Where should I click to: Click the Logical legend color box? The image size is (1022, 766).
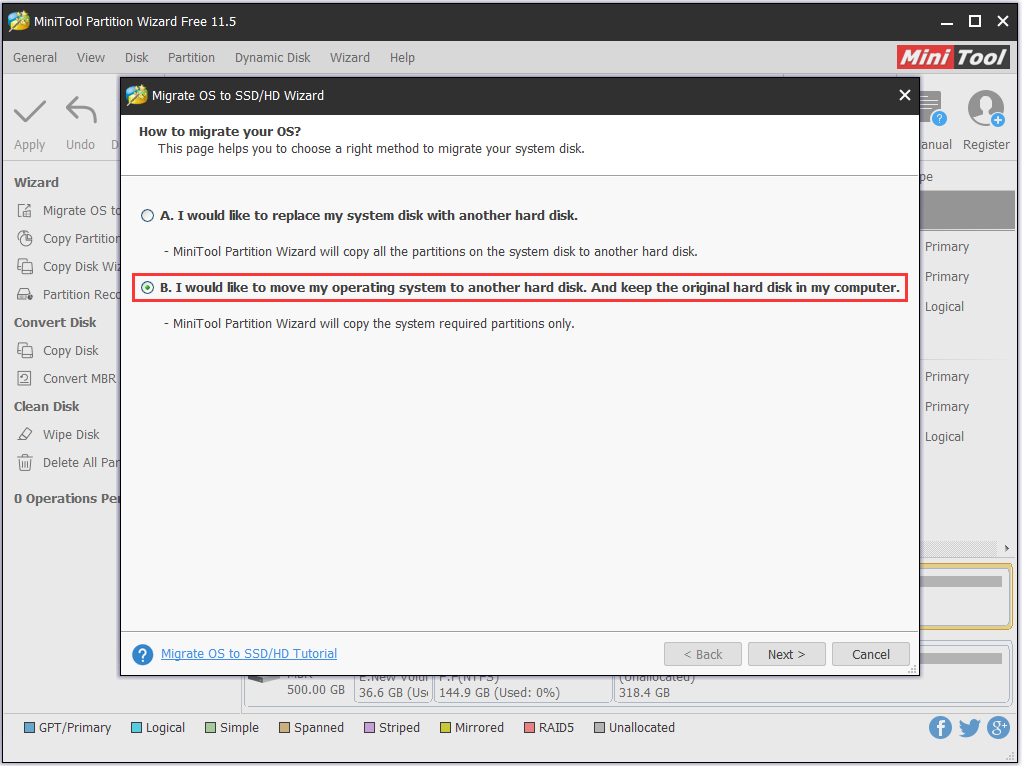136,728
